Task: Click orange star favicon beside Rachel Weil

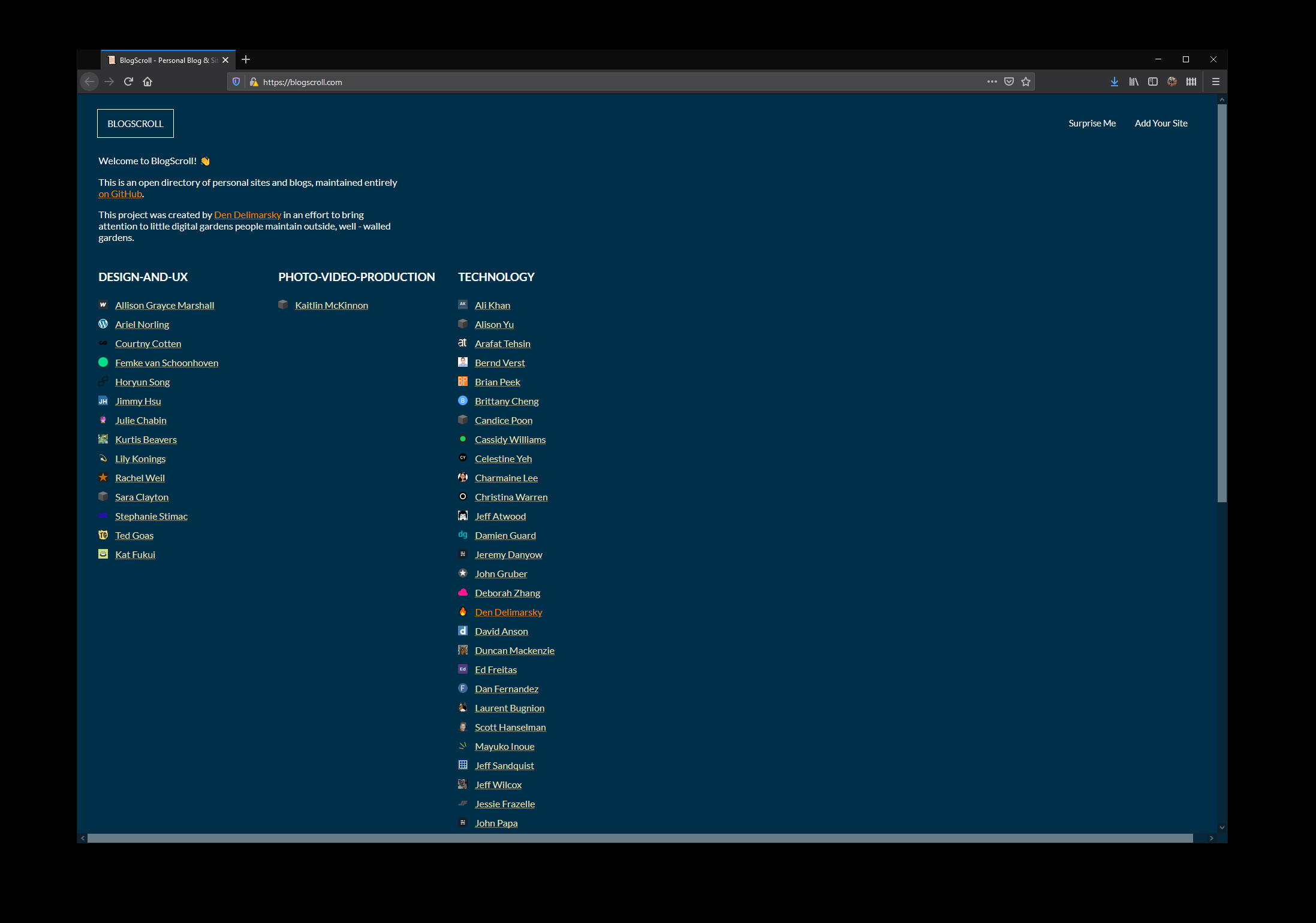Action: coord(103,478)
